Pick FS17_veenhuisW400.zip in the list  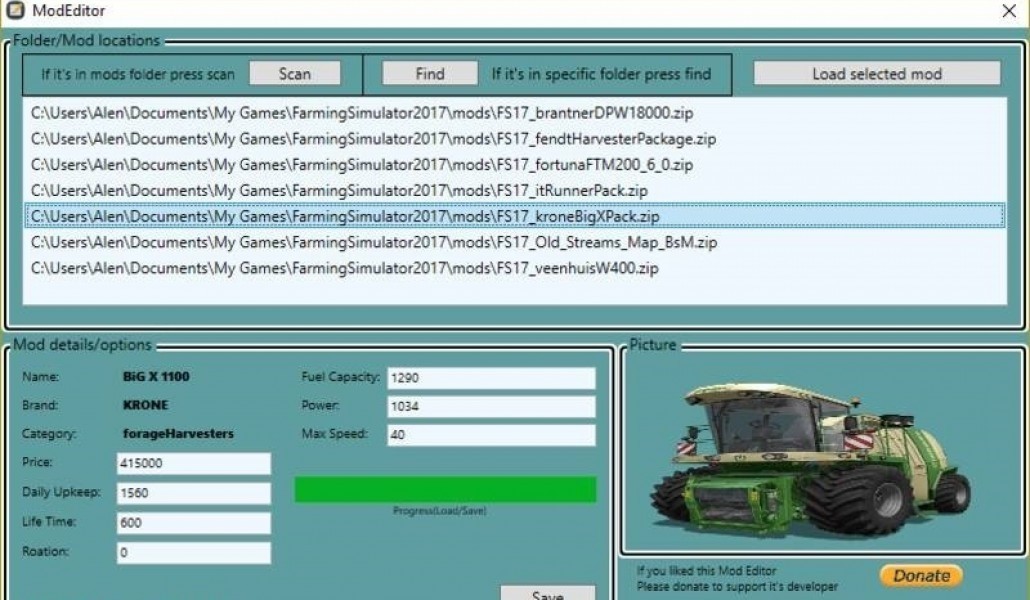[x=345, y=268]
